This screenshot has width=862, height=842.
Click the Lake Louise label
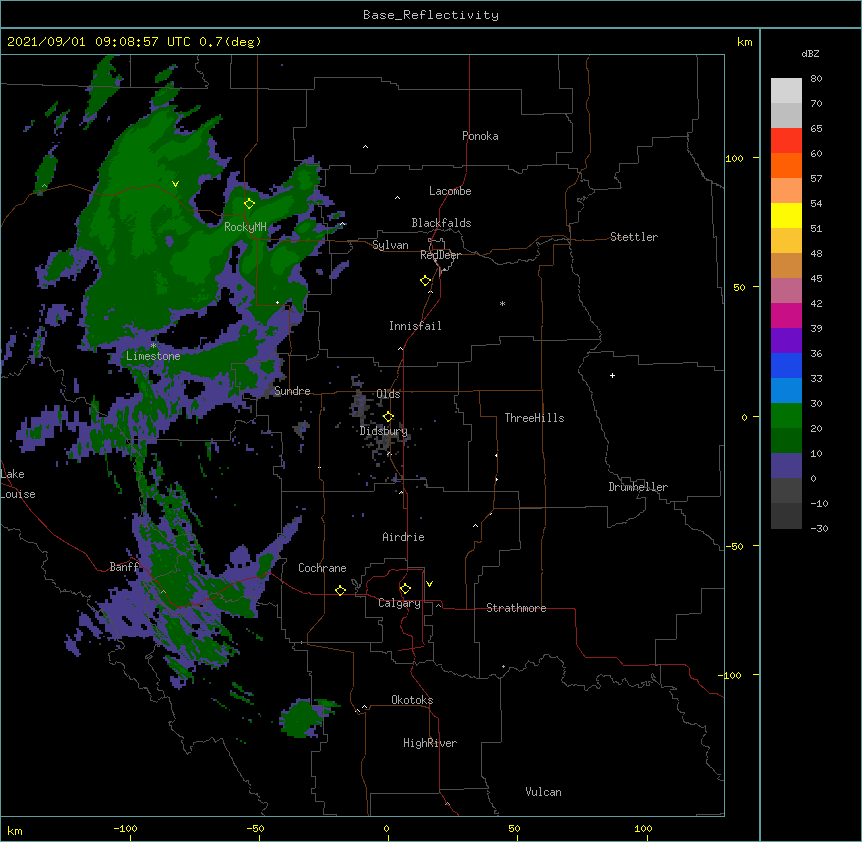pos(18,484)
